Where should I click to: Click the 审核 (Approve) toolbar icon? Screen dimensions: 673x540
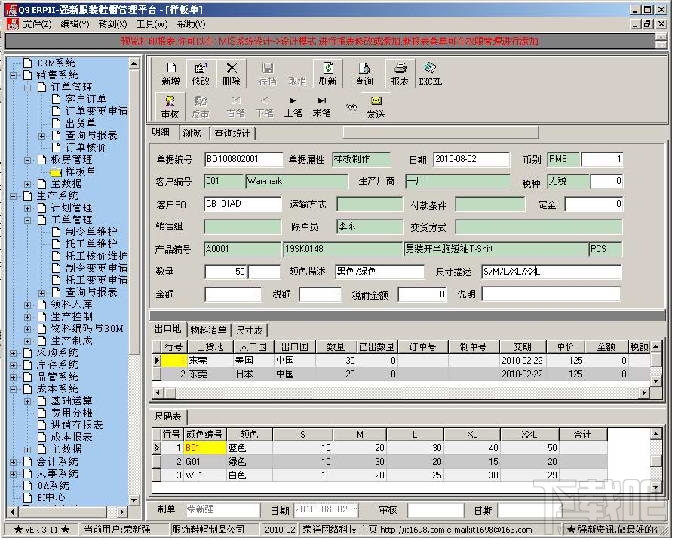169,105
